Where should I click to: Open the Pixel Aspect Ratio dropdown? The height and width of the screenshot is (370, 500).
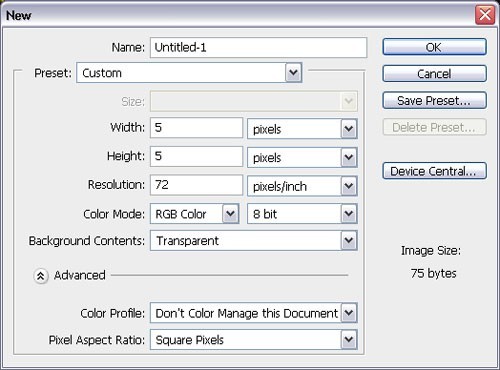coord(254,340)
